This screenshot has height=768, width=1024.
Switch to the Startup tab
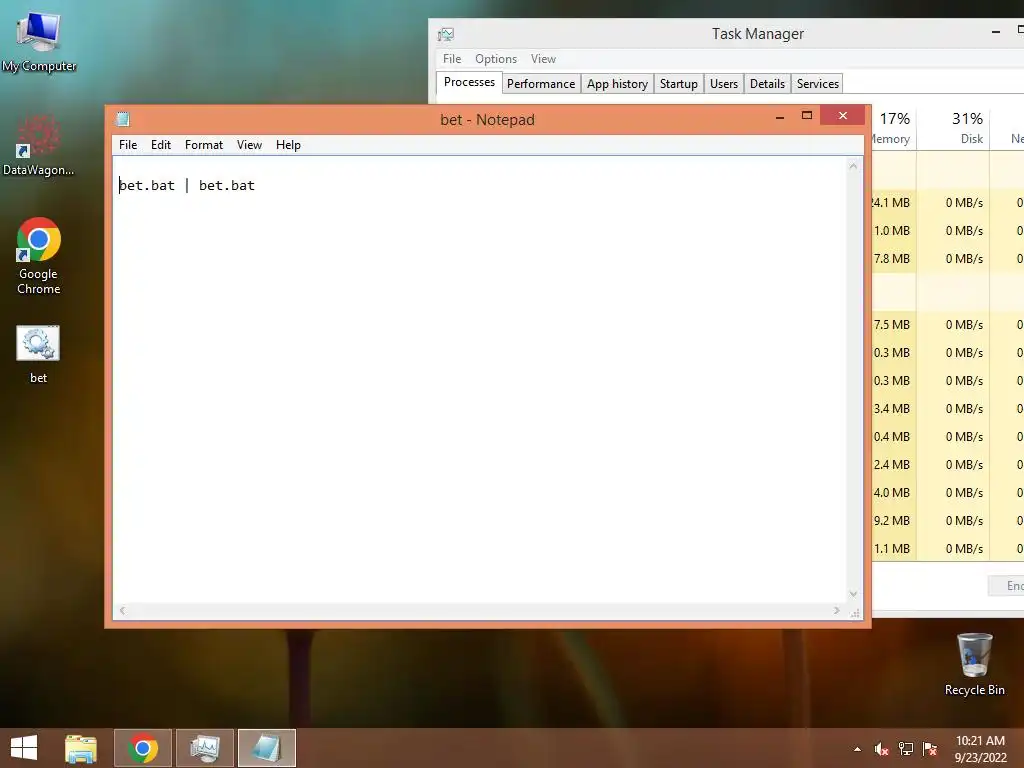pyautogui.click(x=679, y=84)
